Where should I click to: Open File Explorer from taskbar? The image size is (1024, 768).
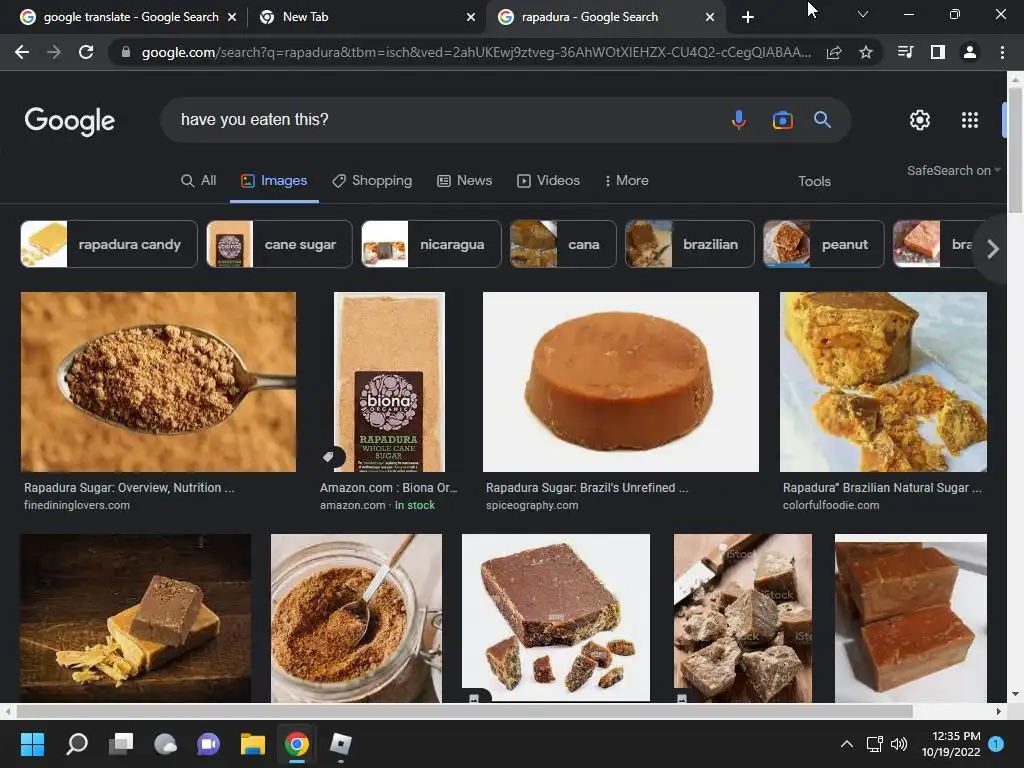tap(253, 744)
